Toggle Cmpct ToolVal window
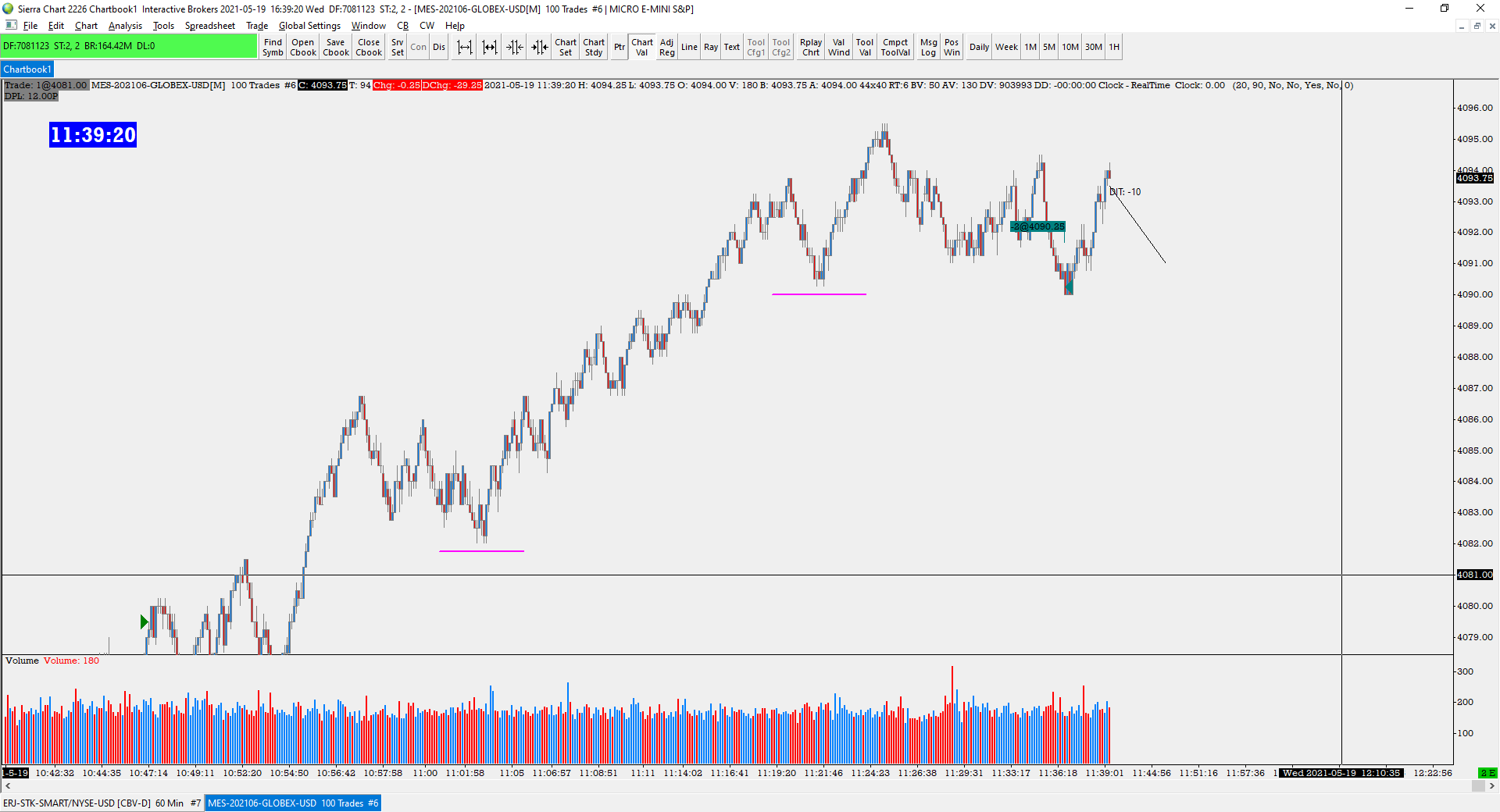 coord(895,47)
